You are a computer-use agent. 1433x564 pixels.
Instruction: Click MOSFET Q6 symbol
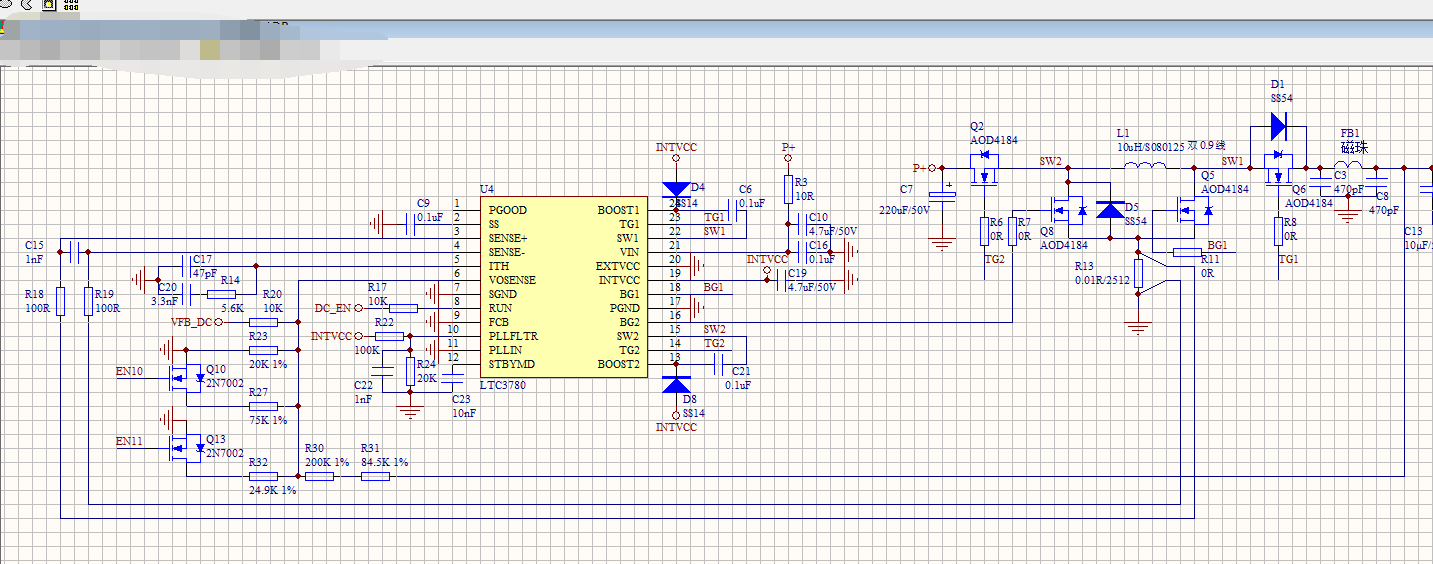coord(1278,170)
